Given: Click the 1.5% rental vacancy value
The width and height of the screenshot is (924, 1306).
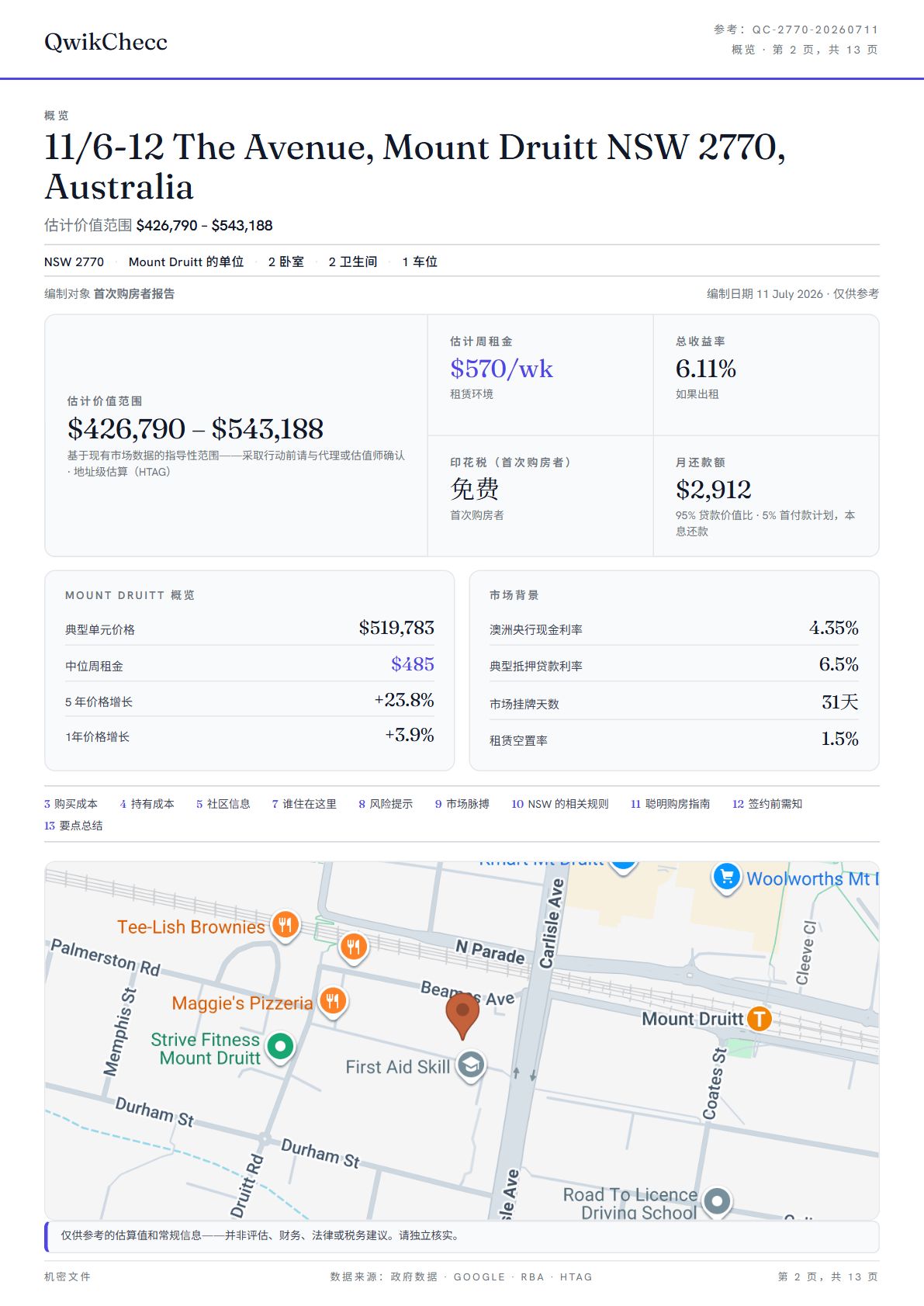Looking at the screenshot, I should 840,739.
